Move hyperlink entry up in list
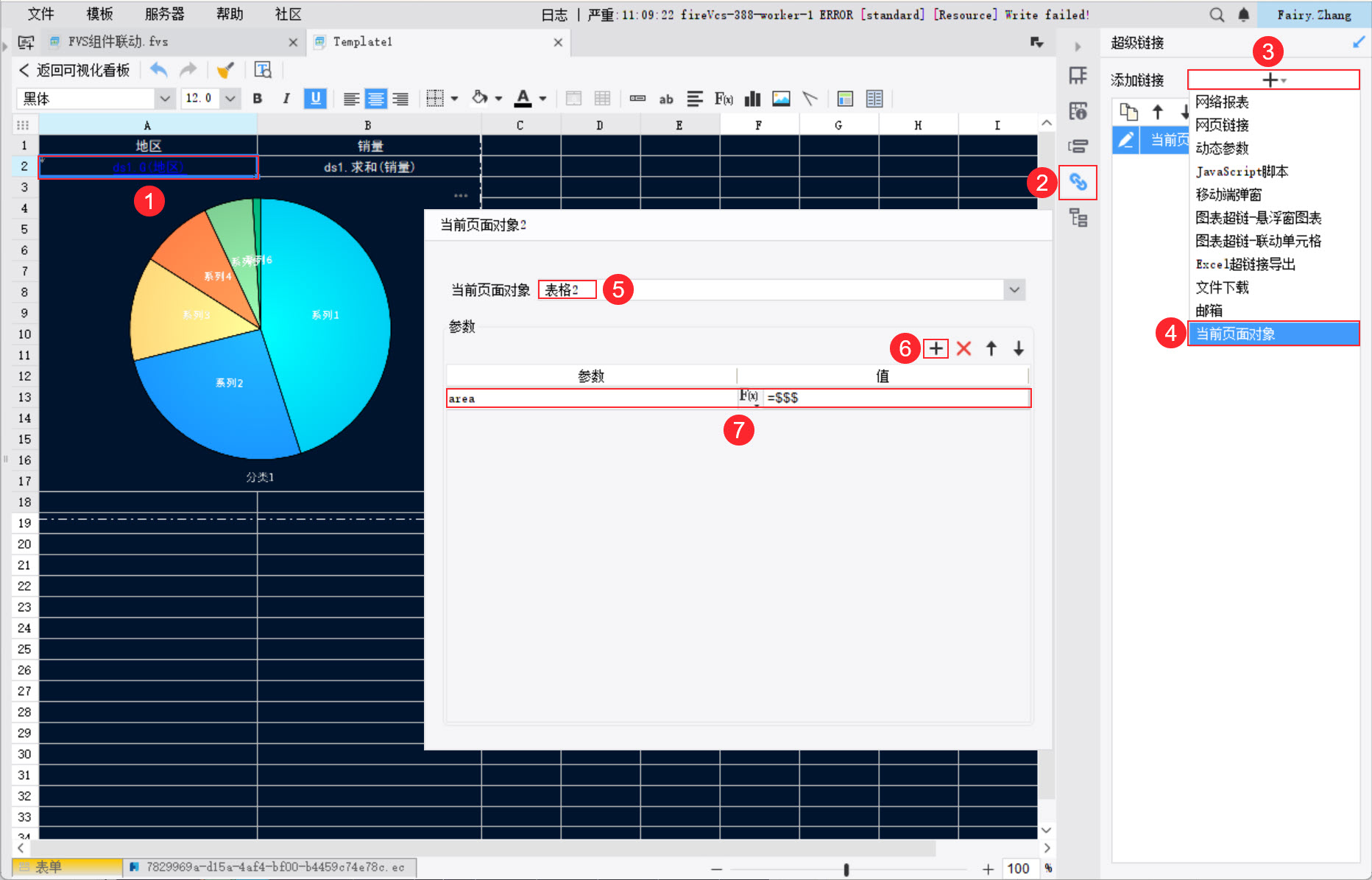 click(1158, 112)
